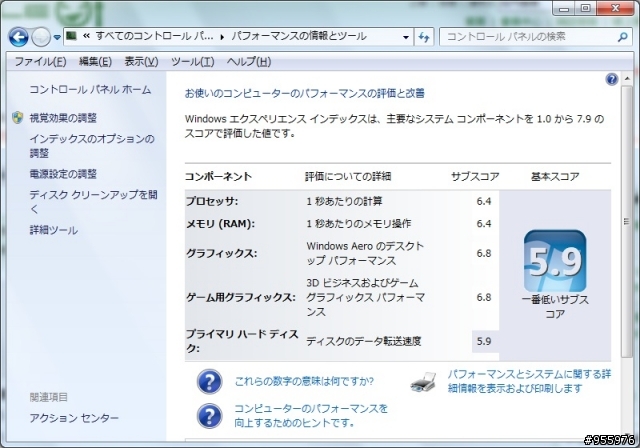Image resolution: width=640 pixels, height=448 pixels.
Task: Open 詳細ツール link
Action: pos(53,230)
